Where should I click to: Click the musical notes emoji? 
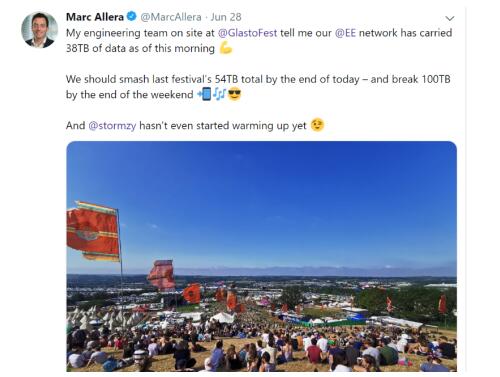pyautogui.click(x=219, y=94)
